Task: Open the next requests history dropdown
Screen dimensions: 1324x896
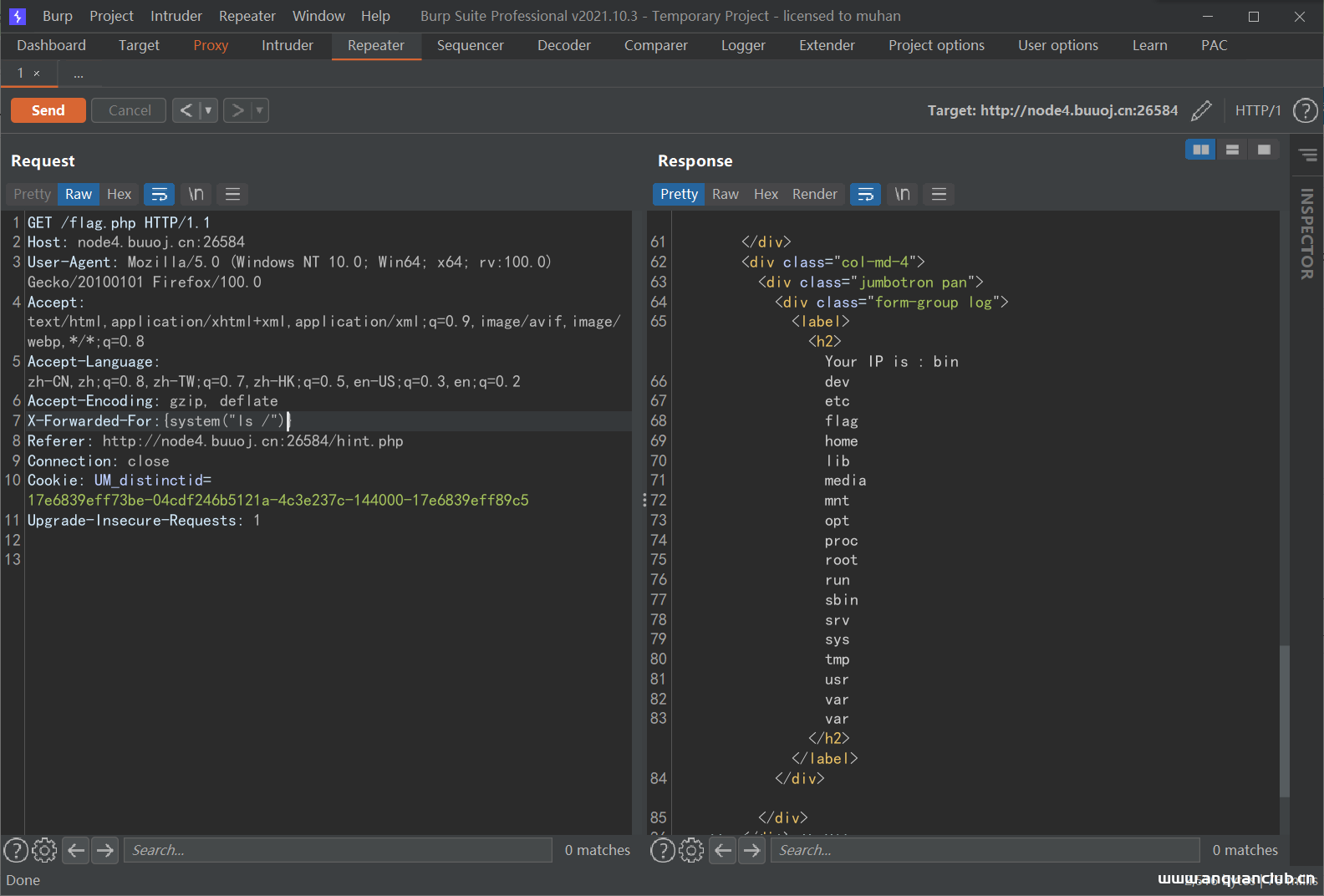Action: coord(259,110)
